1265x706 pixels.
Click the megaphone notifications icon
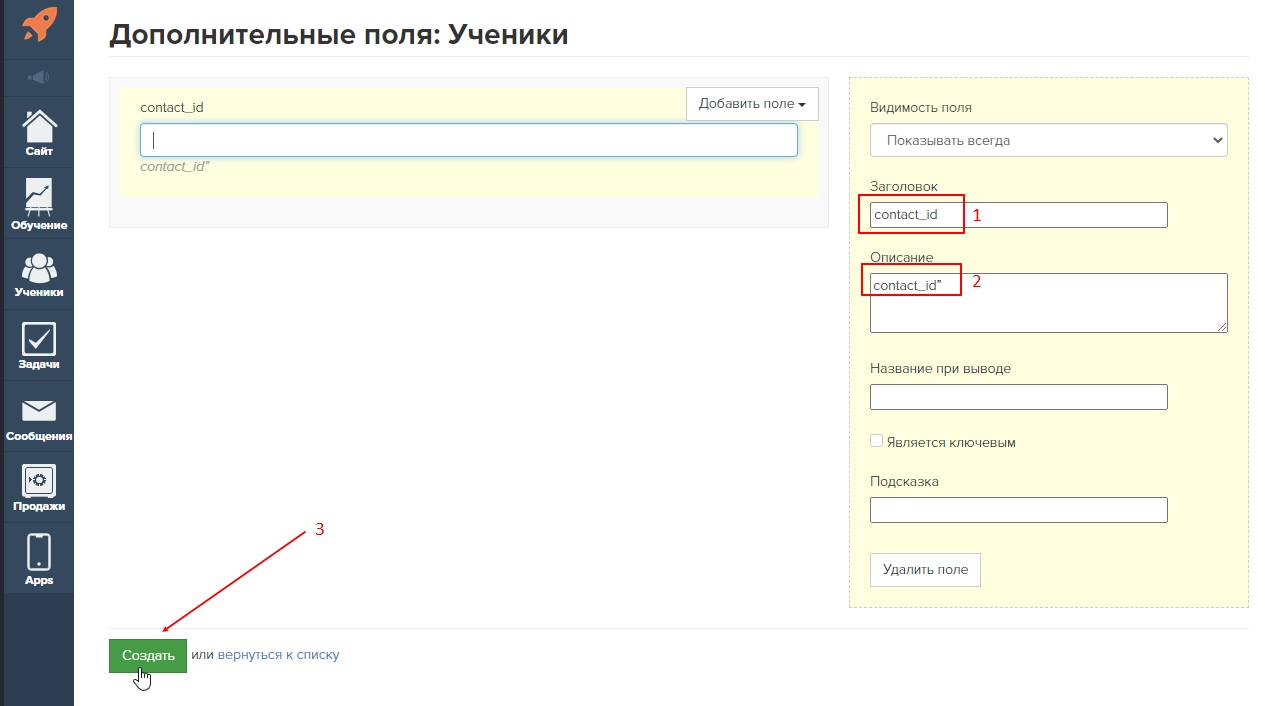[x=39, y=78]
